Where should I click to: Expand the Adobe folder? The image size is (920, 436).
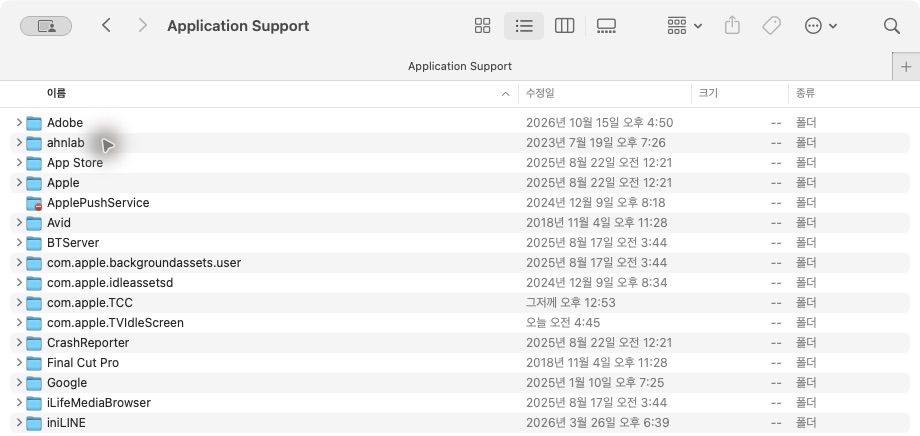coord(19,123)
